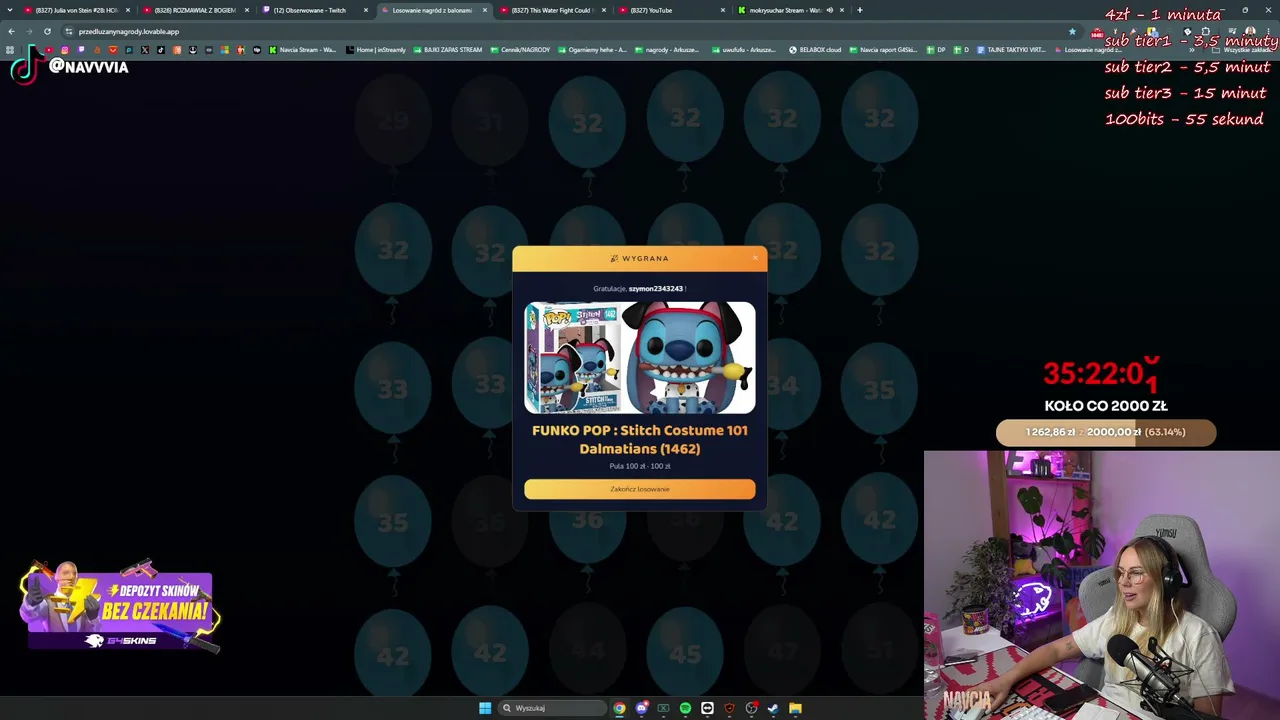
Task: Open the Home | inStreamly bookmark
Action: pyautogui.click(x=376, y=50)
